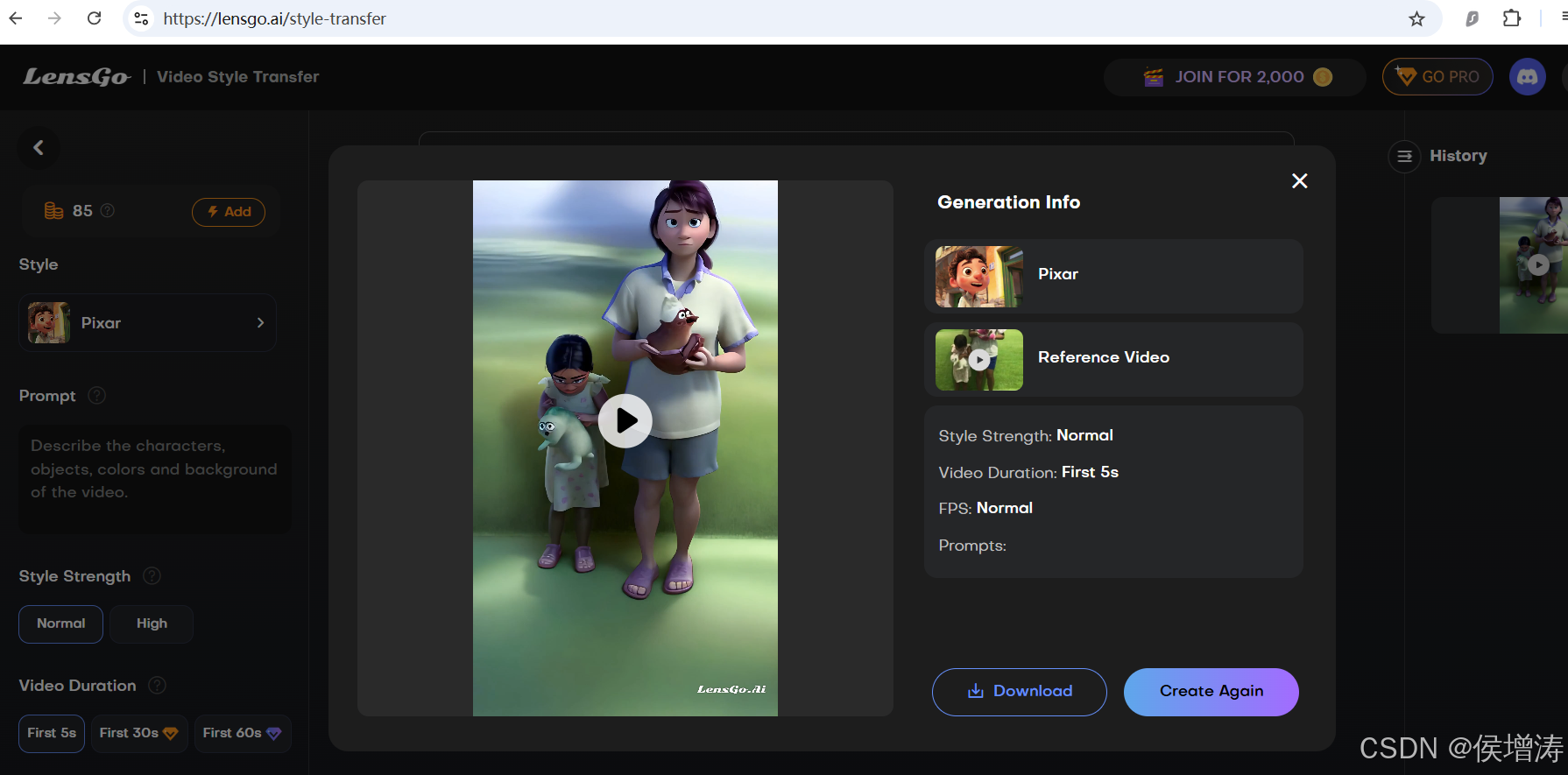Click the JOIN FOR 2,000 coins button
1568x775 pixels.
1235,77
